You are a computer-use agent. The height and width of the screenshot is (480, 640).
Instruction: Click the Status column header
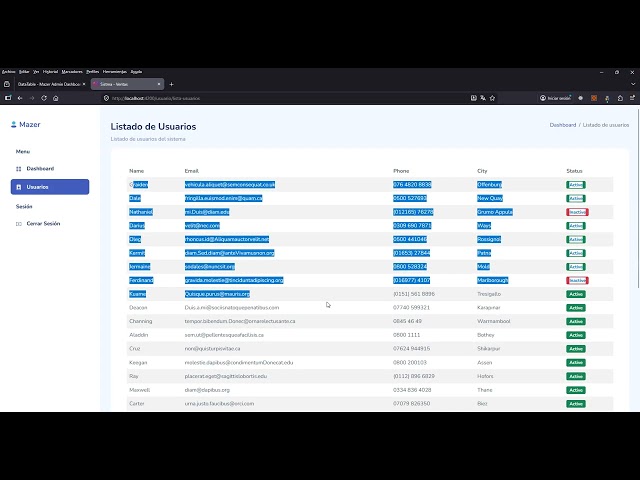(574, 171)
